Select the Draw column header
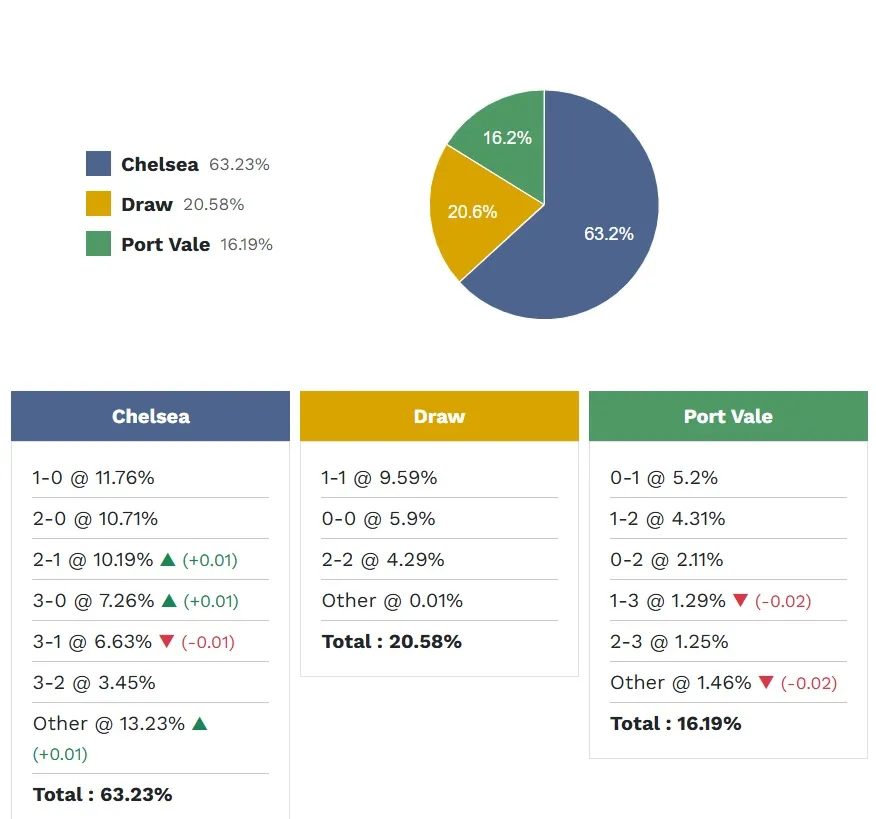This screenshot has height=819, width=876. (439, 416)
